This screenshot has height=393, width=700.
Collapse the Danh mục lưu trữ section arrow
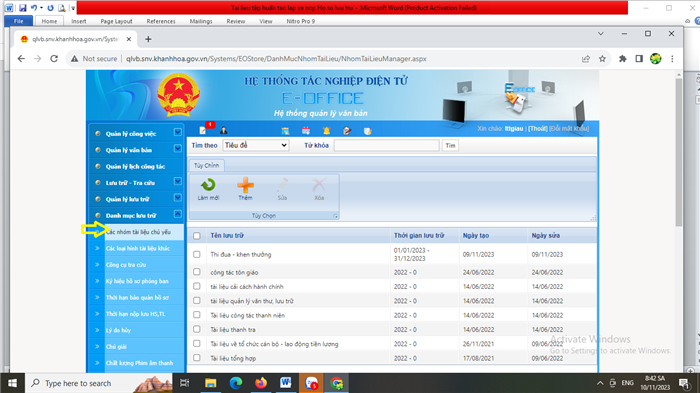[x=178, y=214]
